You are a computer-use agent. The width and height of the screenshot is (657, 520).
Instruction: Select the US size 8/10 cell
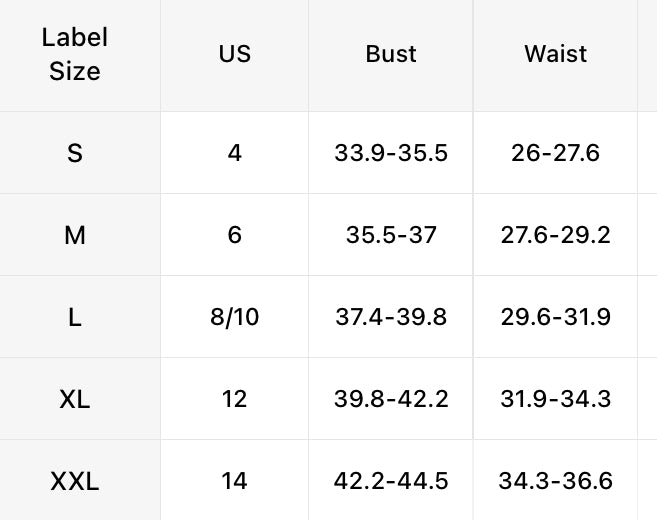tap(234, 317)
